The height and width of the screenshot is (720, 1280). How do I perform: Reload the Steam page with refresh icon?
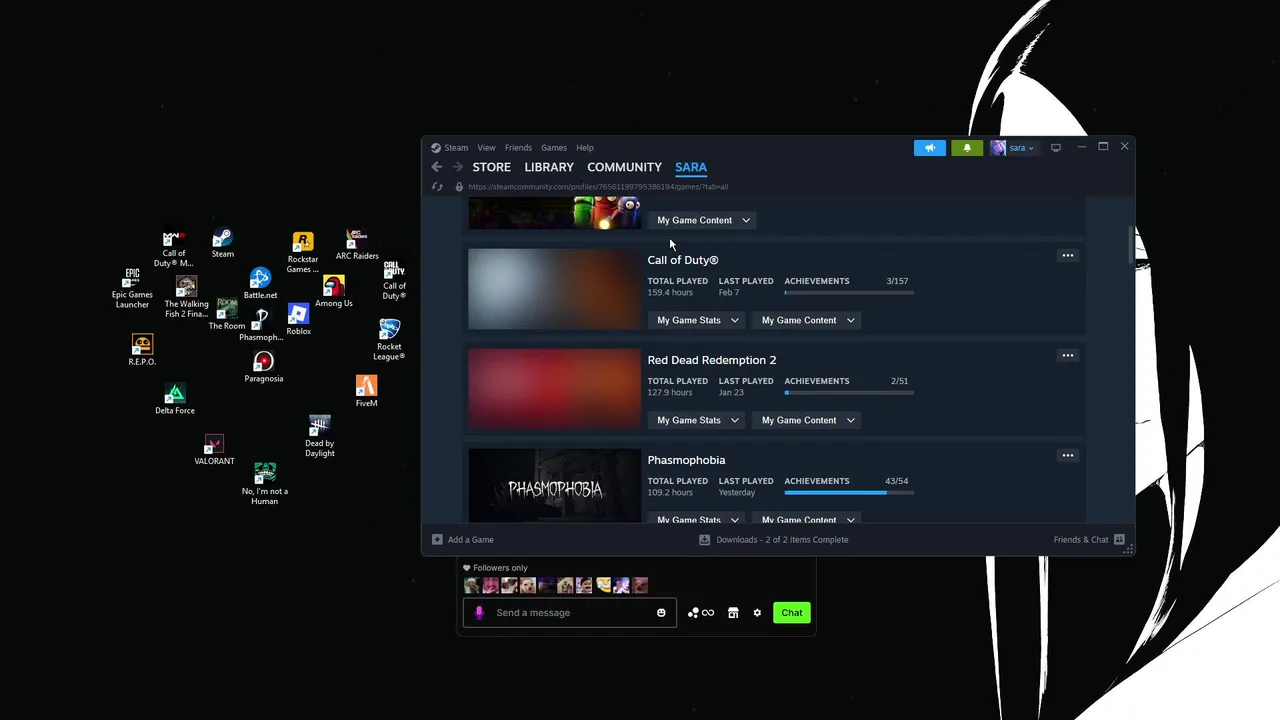437,187
